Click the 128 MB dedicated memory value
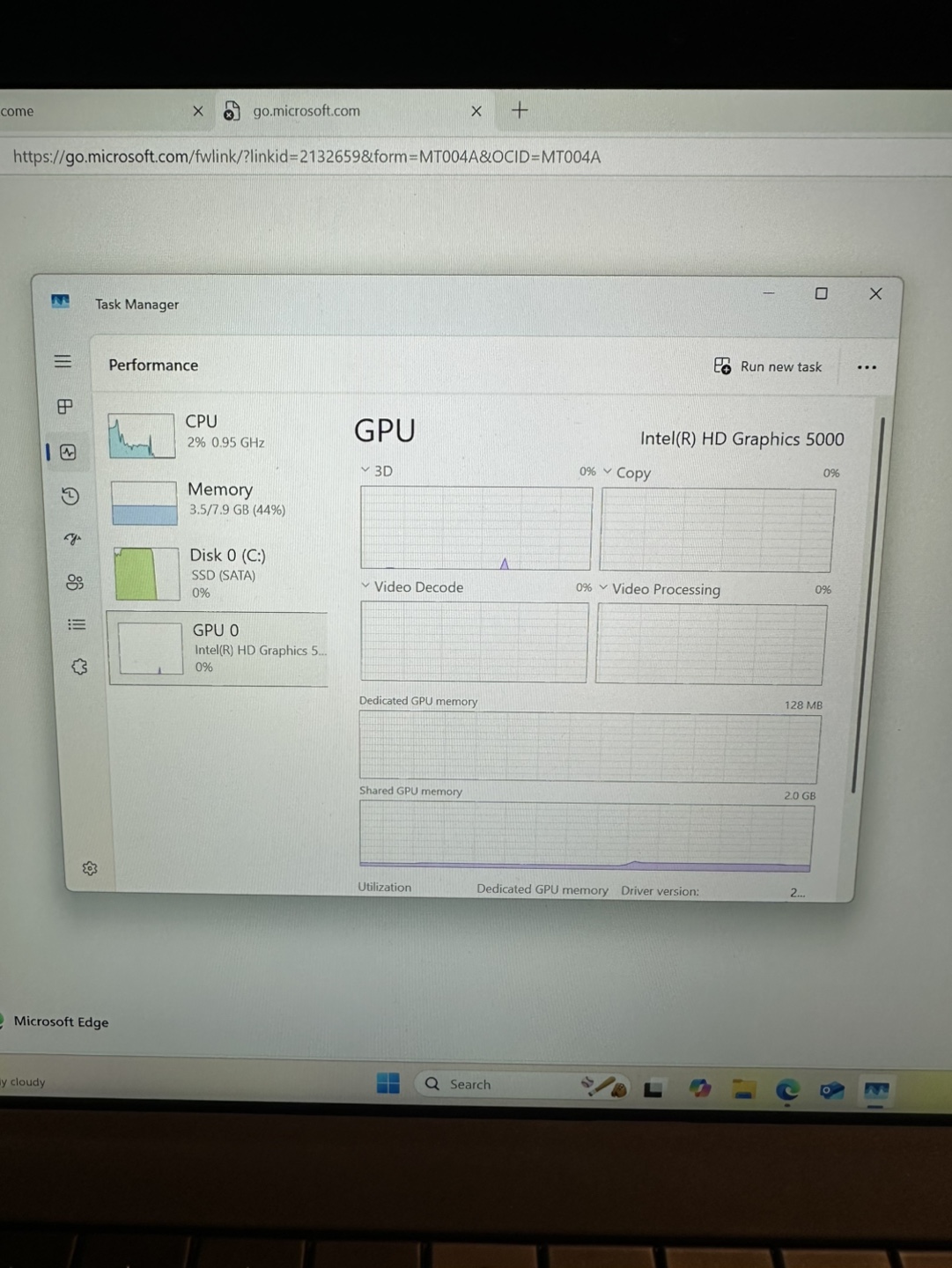 tap(803, 704)
